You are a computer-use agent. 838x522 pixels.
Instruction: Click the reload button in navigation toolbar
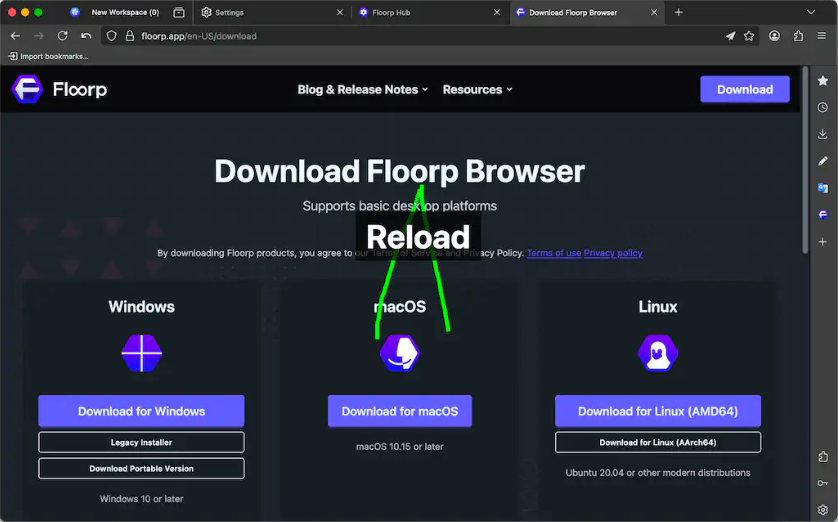click(62, 36)
